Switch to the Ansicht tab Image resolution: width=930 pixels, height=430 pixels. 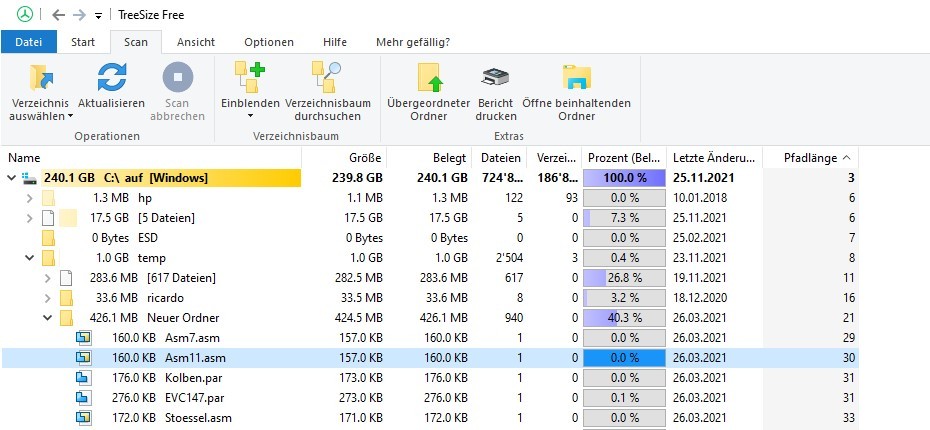196,42
